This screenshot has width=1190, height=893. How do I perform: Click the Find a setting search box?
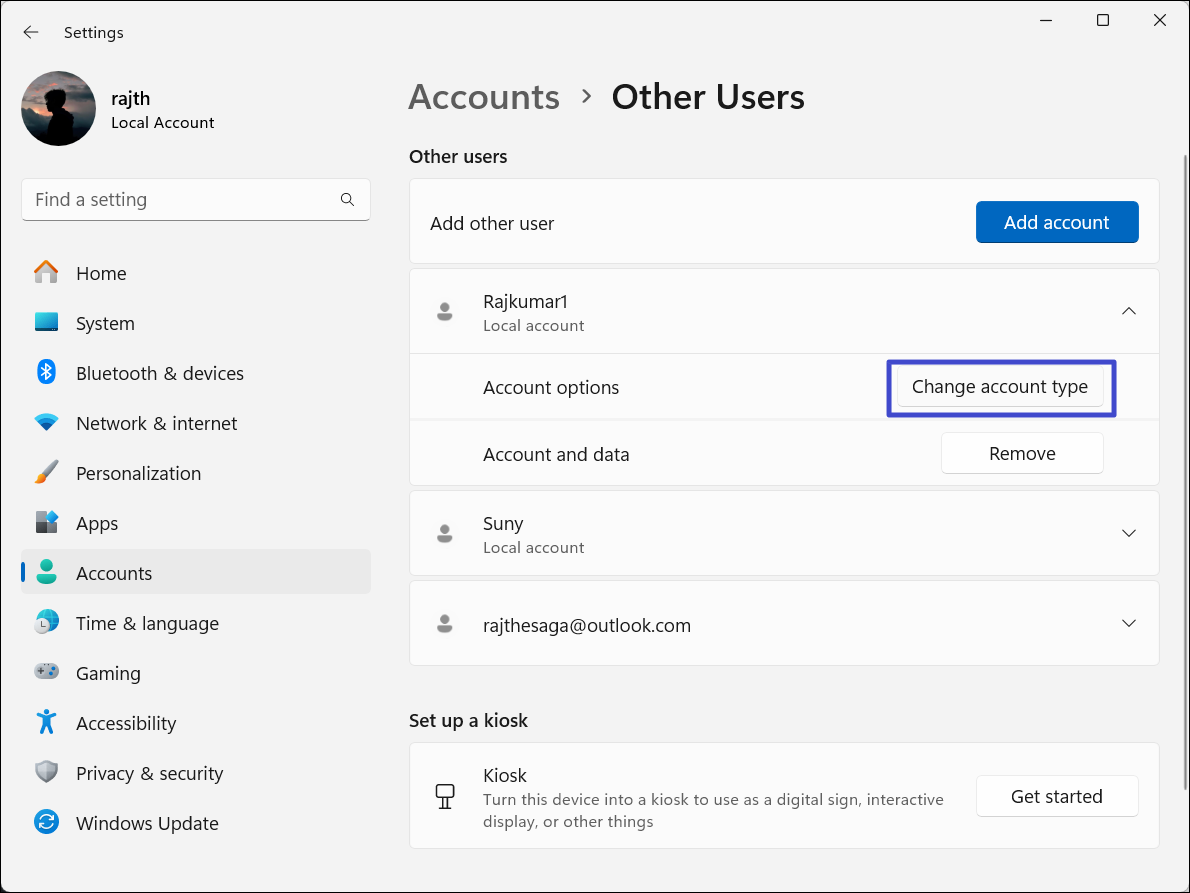click(180, 200)
